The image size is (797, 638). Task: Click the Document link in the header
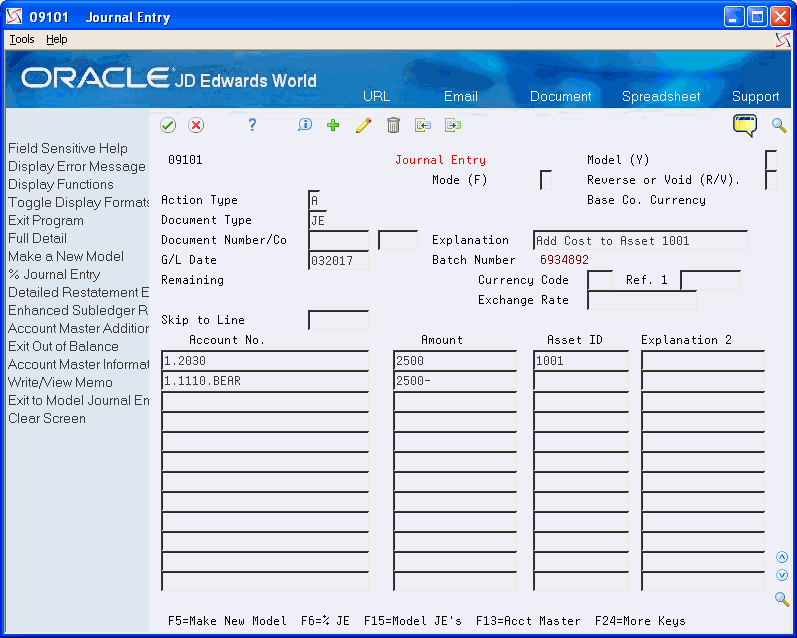(x=560, y=97)
